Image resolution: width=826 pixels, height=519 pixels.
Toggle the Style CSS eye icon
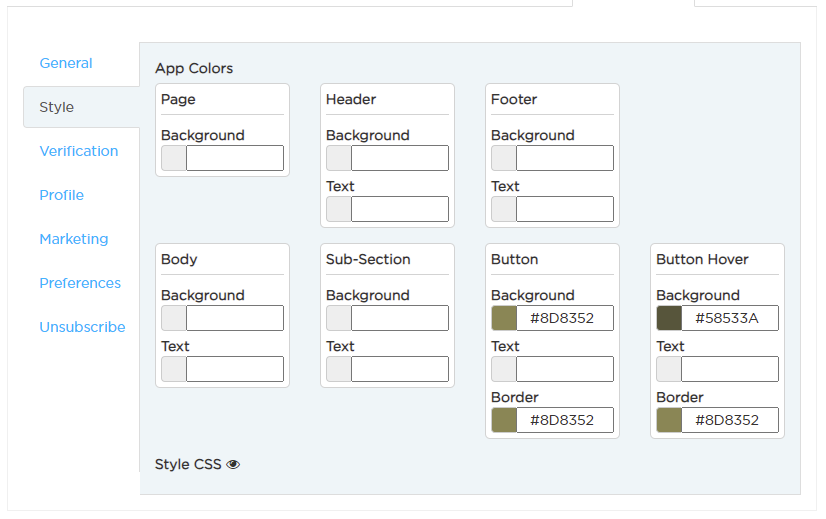point(233,464)
